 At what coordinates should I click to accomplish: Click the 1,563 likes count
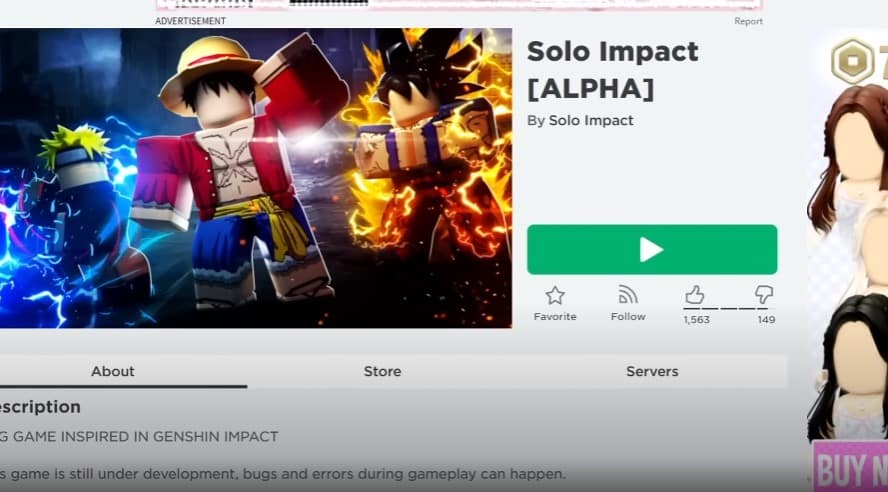point(696,320)
